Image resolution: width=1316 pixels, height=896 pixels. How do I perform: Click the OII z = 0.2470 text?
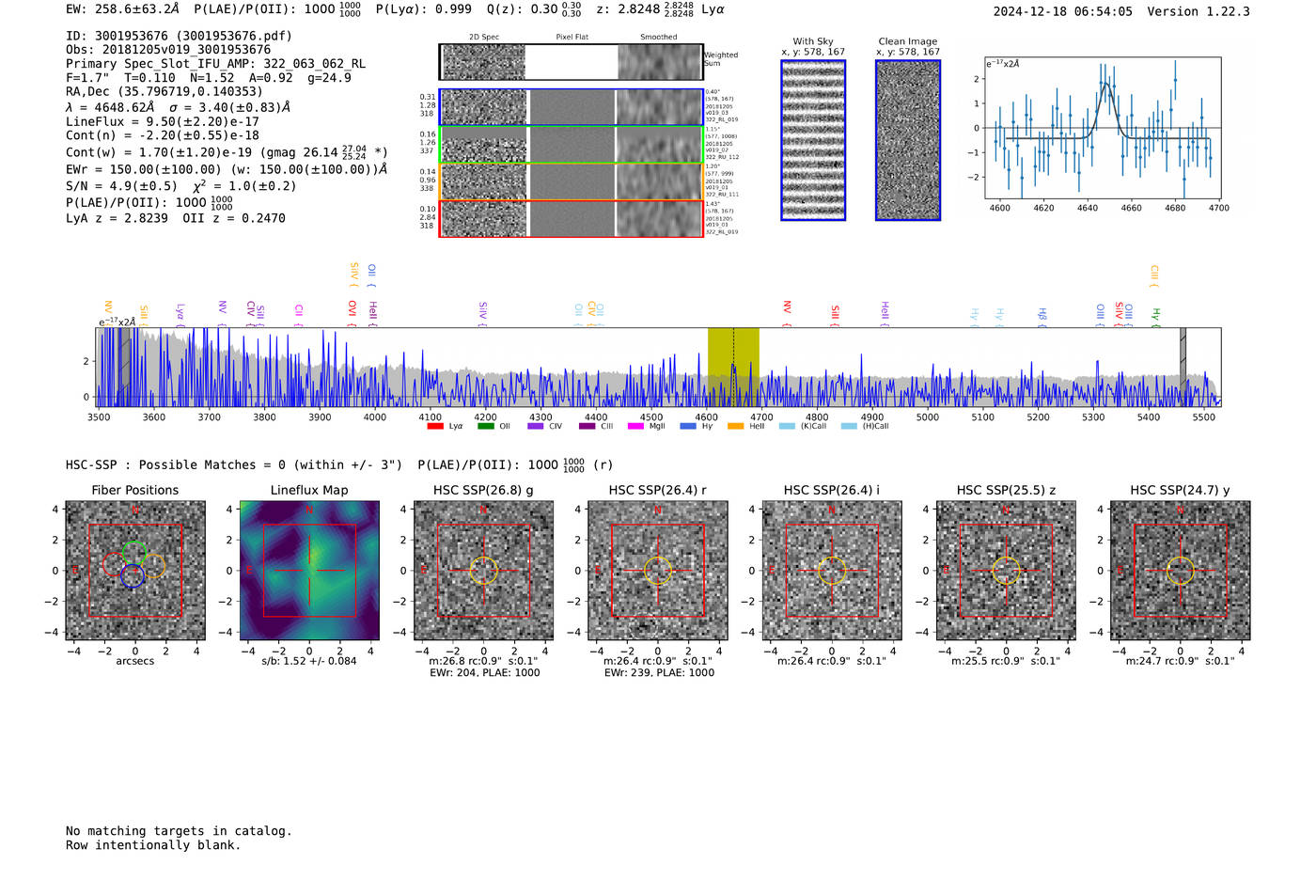pos(234,218)
